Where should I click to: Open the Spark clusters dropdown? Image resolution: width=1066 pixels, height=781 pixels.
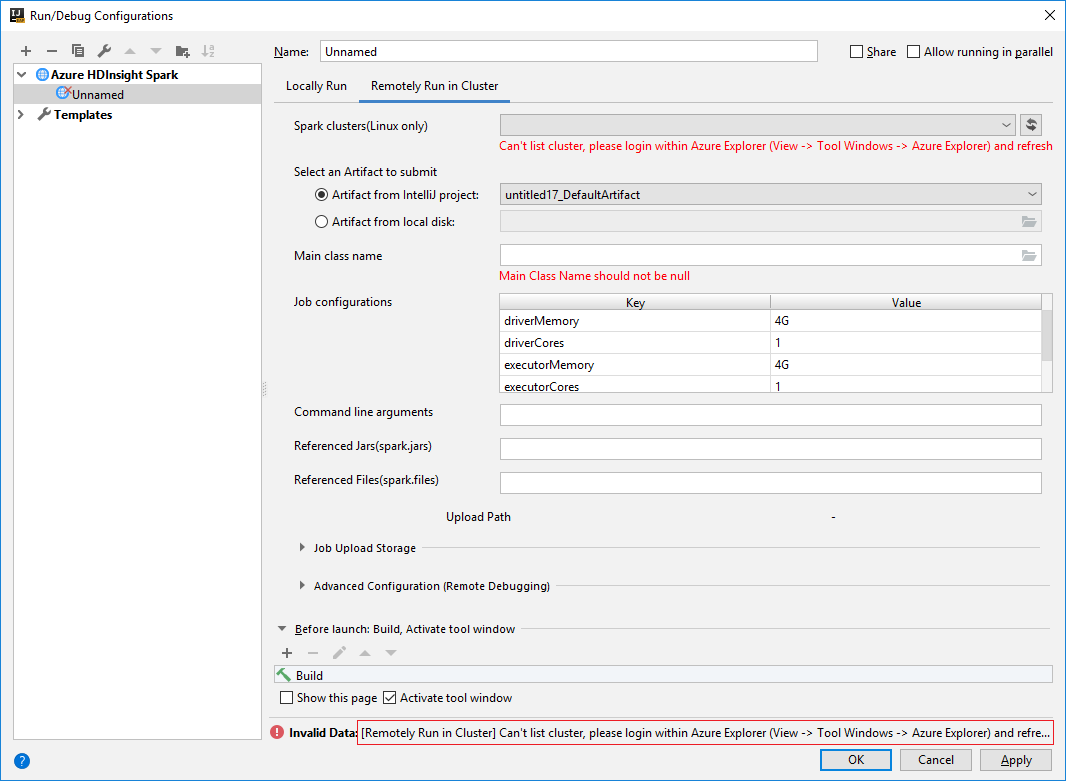pos(1007,126)
